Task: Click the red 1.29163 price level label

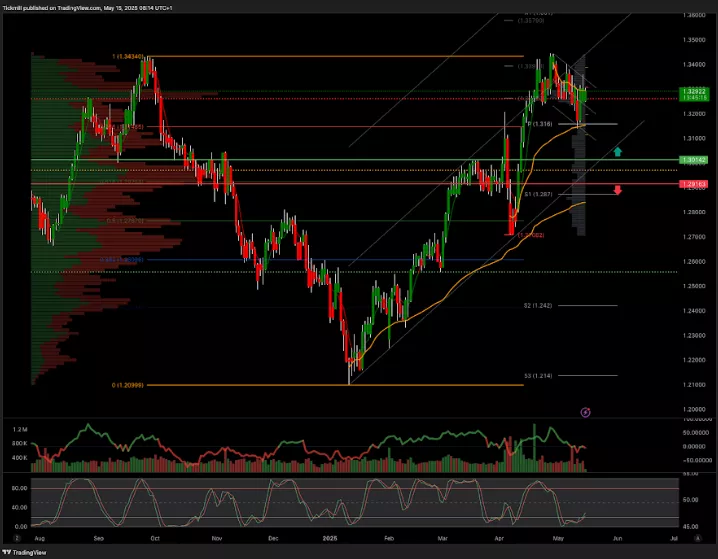Action: point(693,184)
